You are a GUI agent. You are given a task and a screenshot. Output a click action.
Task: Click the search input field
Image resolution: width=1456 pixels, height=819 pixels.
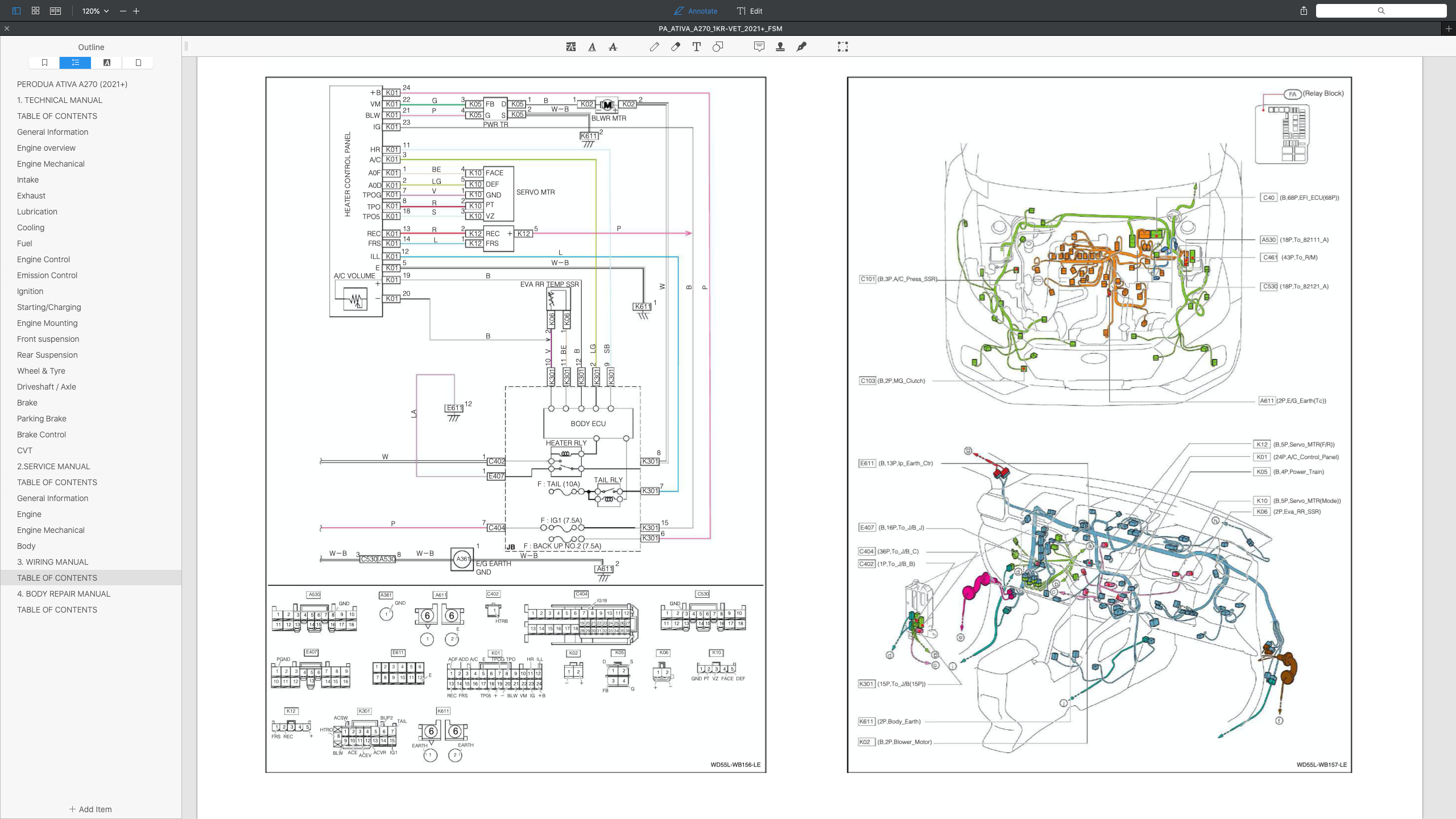coord(1381,11)
